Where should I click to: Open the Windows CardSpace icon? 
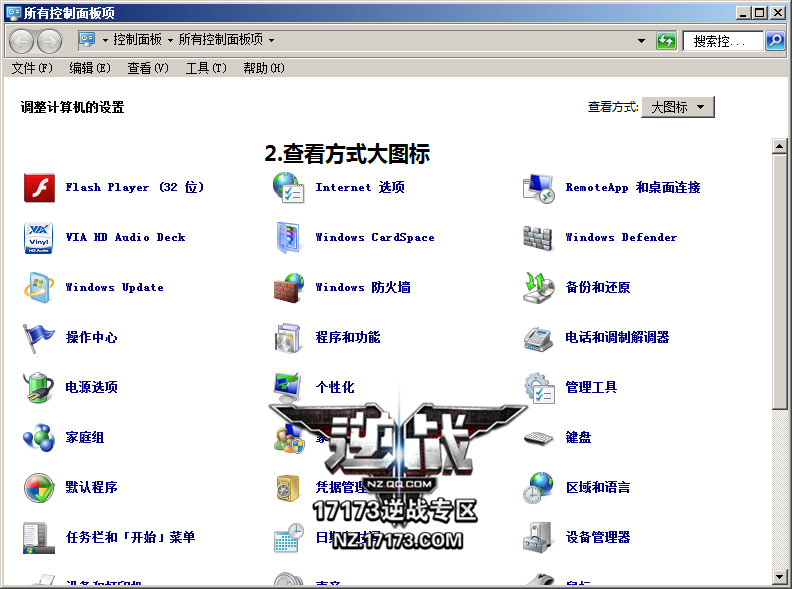(288, 237)
